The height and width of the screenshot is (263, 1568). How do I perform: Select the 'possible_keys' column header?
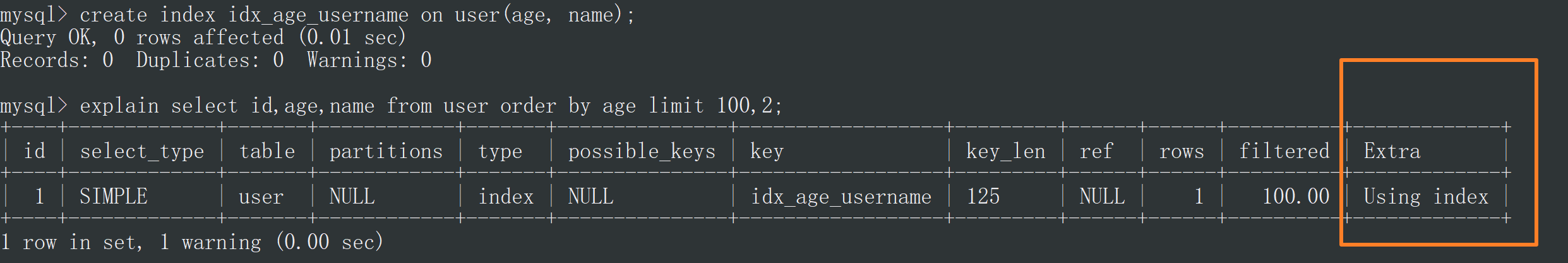coord(642,151)
